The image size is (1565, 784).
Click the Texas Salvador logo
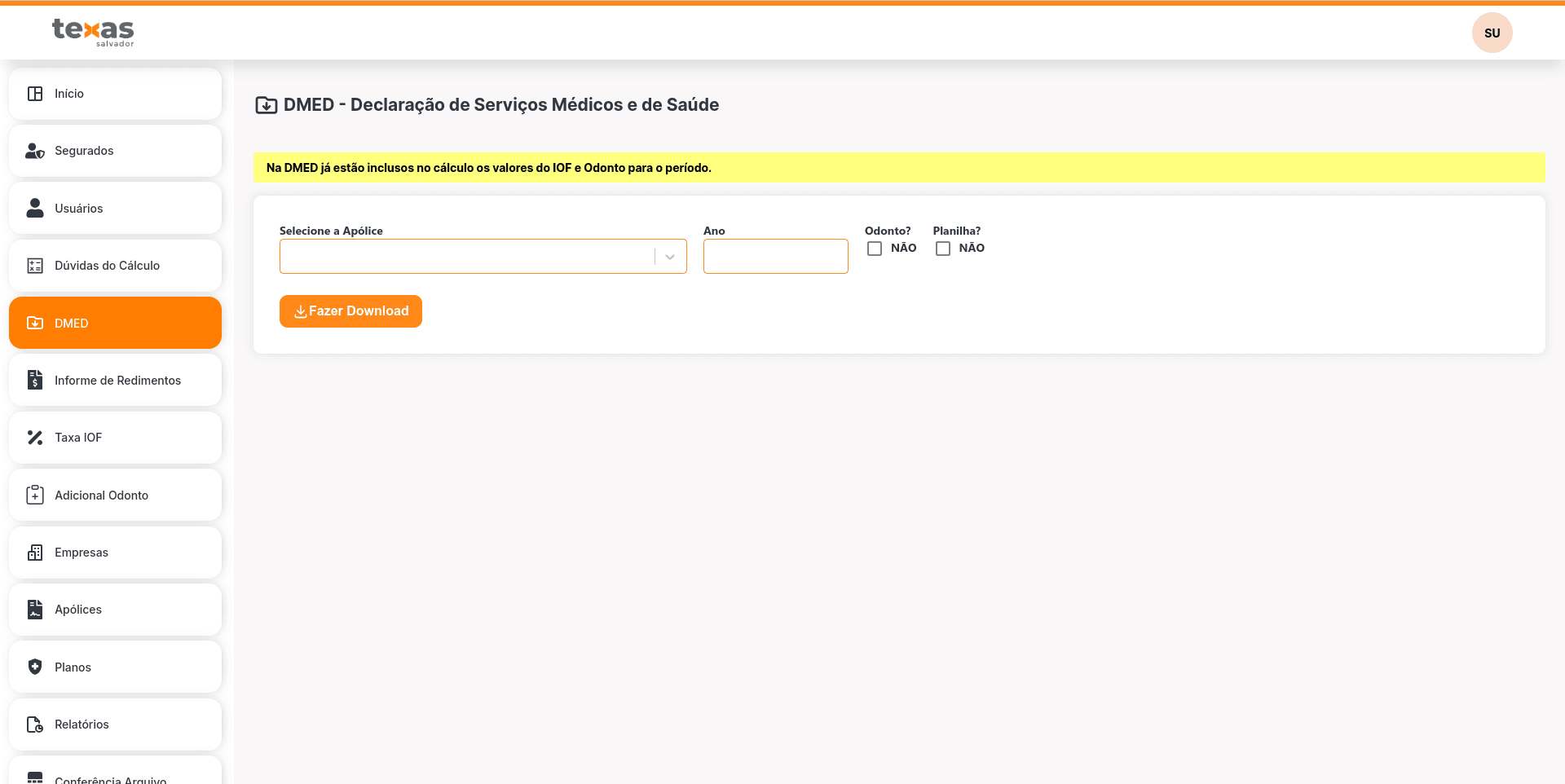93,32
